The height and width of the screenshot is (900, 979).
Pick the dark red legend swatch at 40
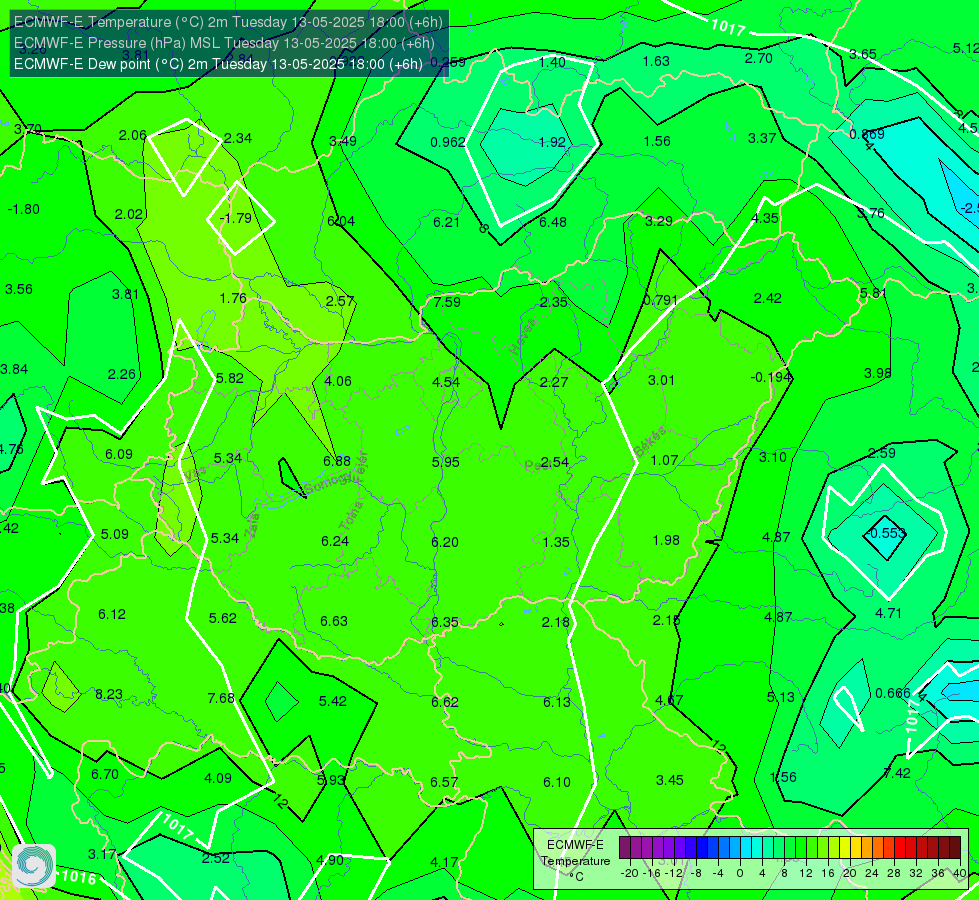point(955,848)
